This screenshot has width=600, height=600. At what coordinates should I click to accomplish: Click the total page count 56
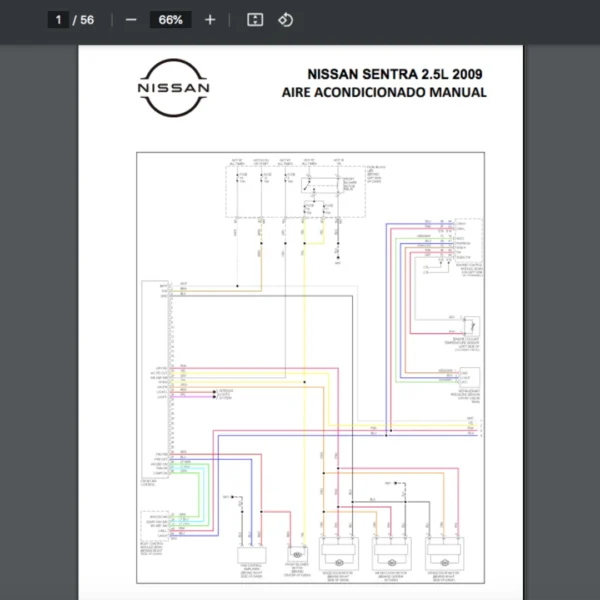pos(88,20)
